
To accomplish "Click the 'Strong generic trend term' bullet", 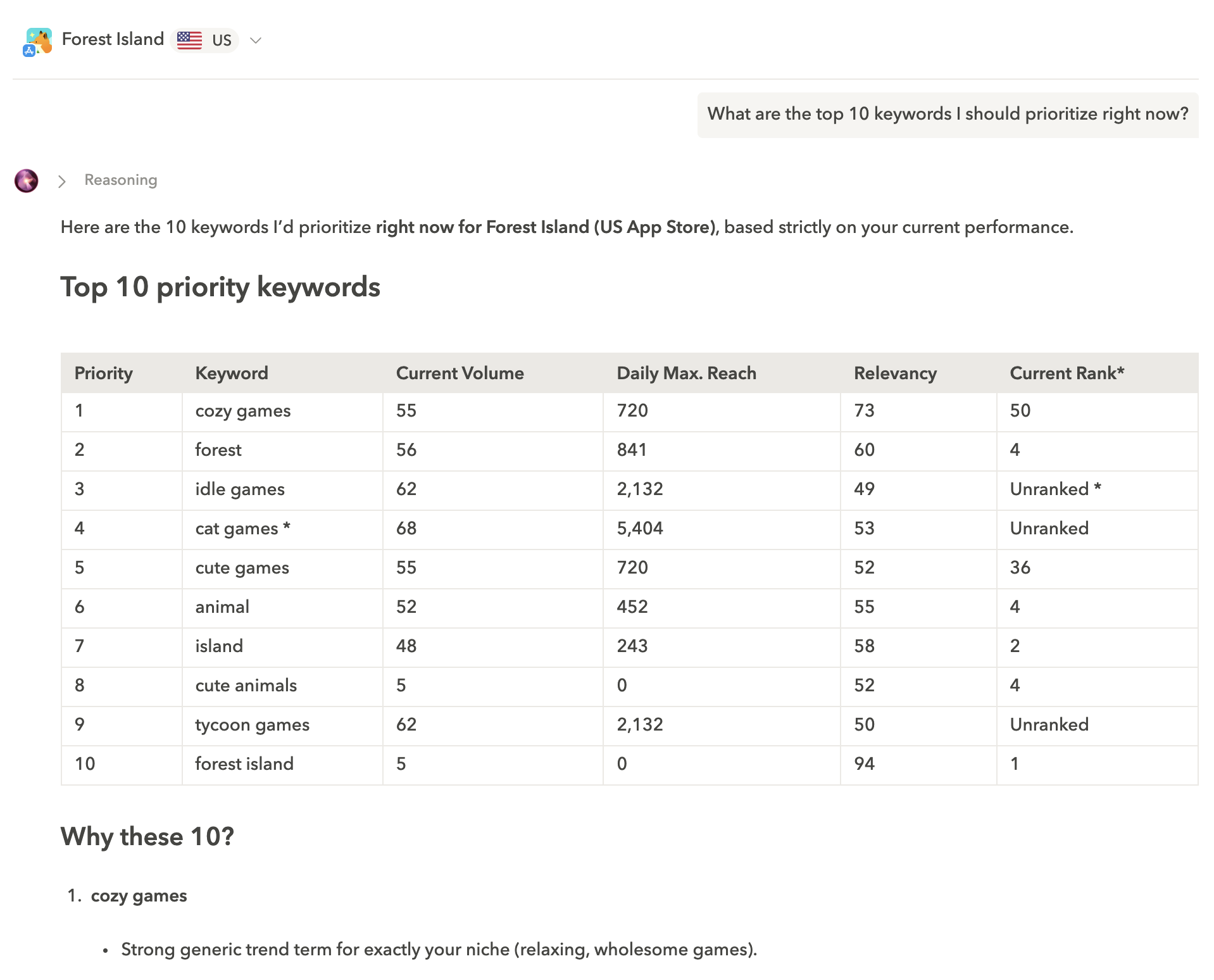I will (x=439, y=950).
